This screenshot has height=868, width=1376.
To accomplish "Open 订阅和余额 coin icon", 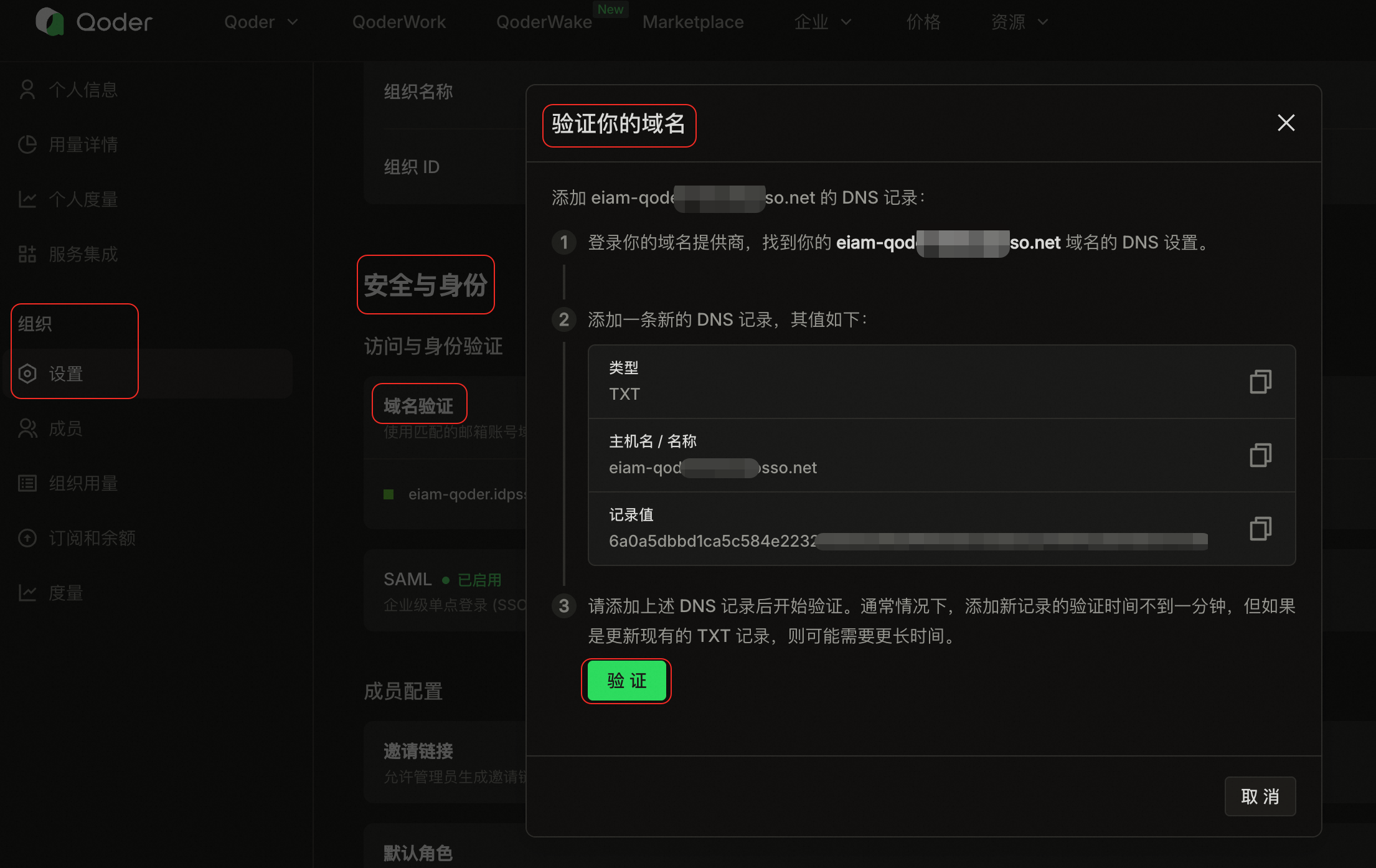I will (x=27, y=538).
